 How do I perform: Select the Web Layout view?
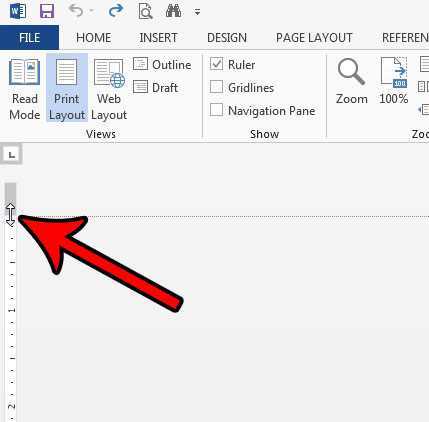109,89
